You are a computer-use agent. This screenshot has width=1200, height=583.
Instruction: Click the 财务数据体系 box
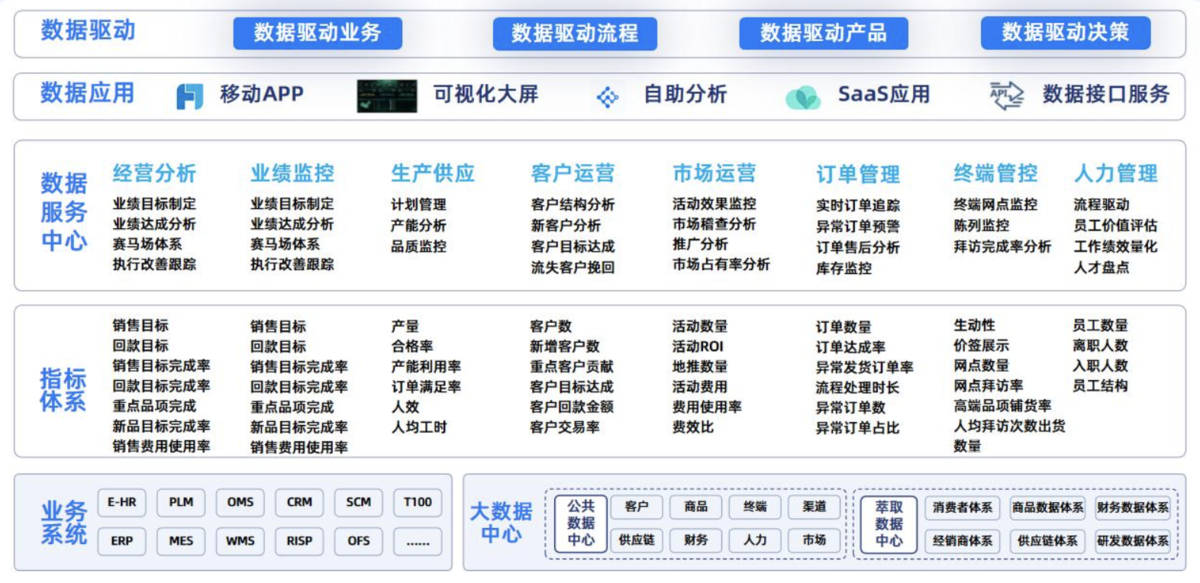[1132, 507]
